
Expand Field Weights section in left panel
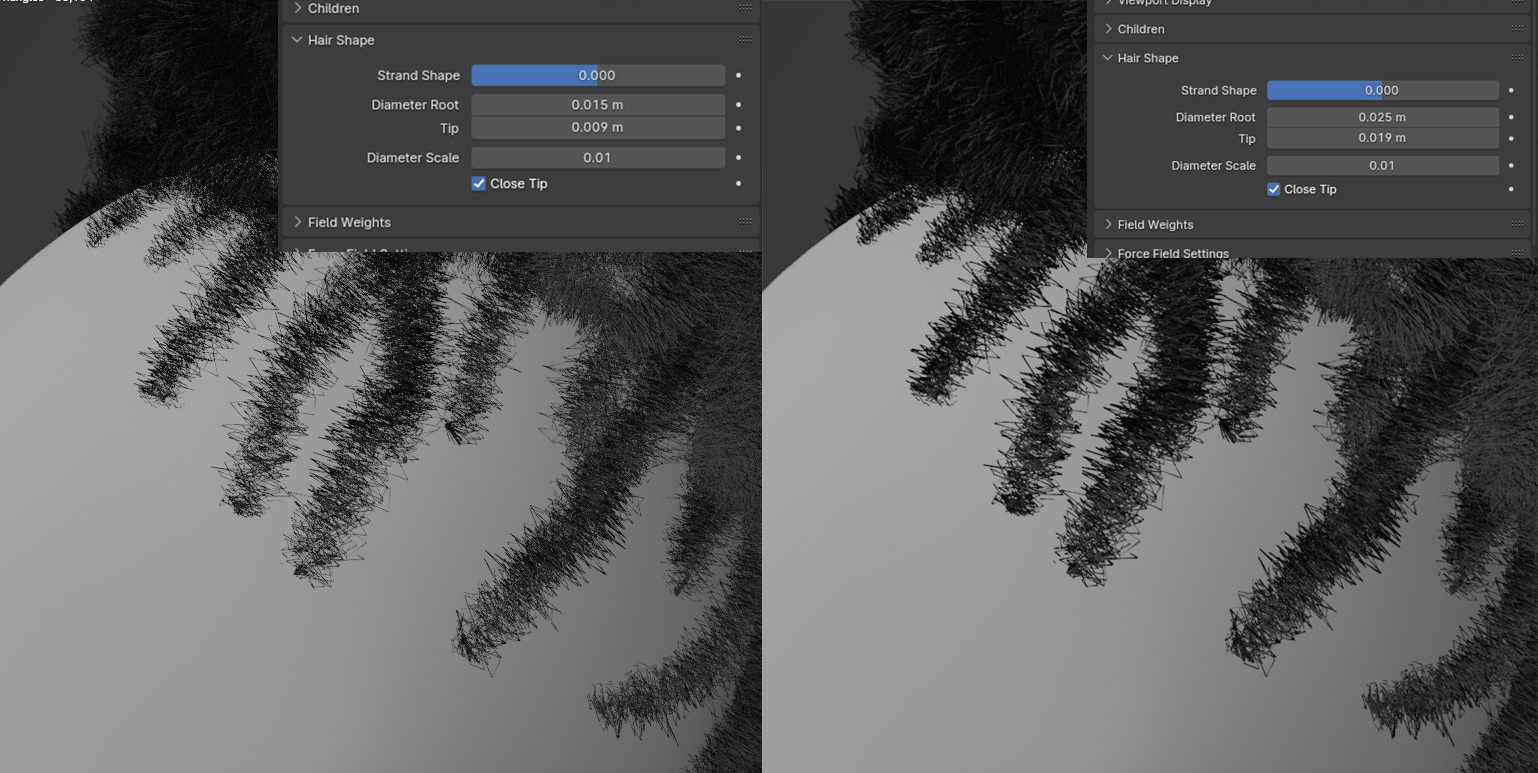[298, 222]
